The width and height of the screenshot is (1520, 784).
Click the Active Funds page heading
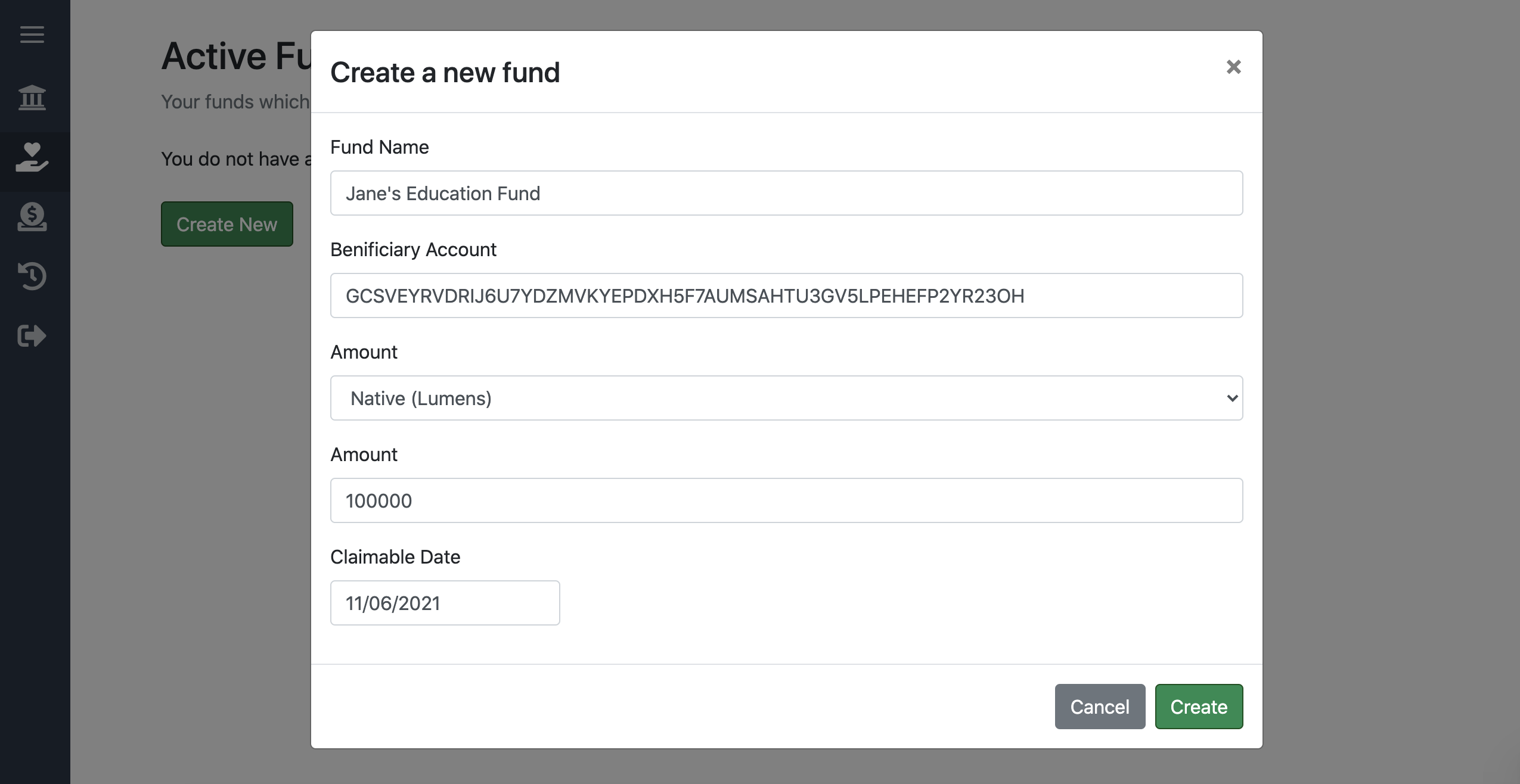[x=236, y=57]
